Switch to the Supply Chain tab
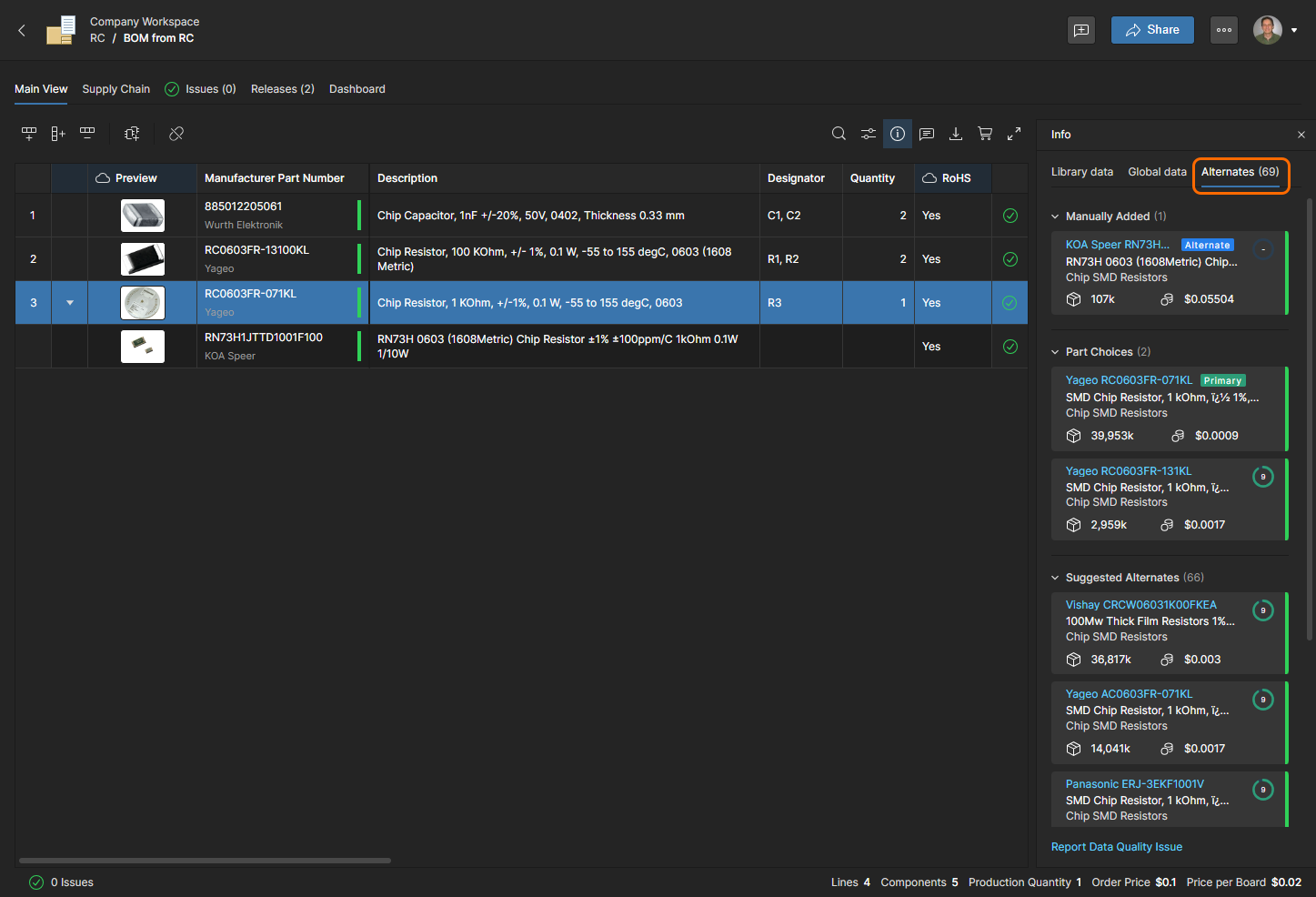1316x897 pixels. coord(116,89)
